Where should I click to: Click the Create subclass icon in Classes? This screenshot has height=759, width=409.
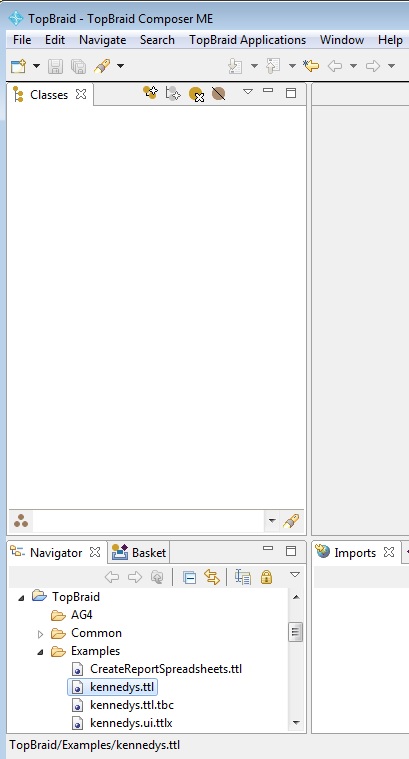[x=150, y=92]
